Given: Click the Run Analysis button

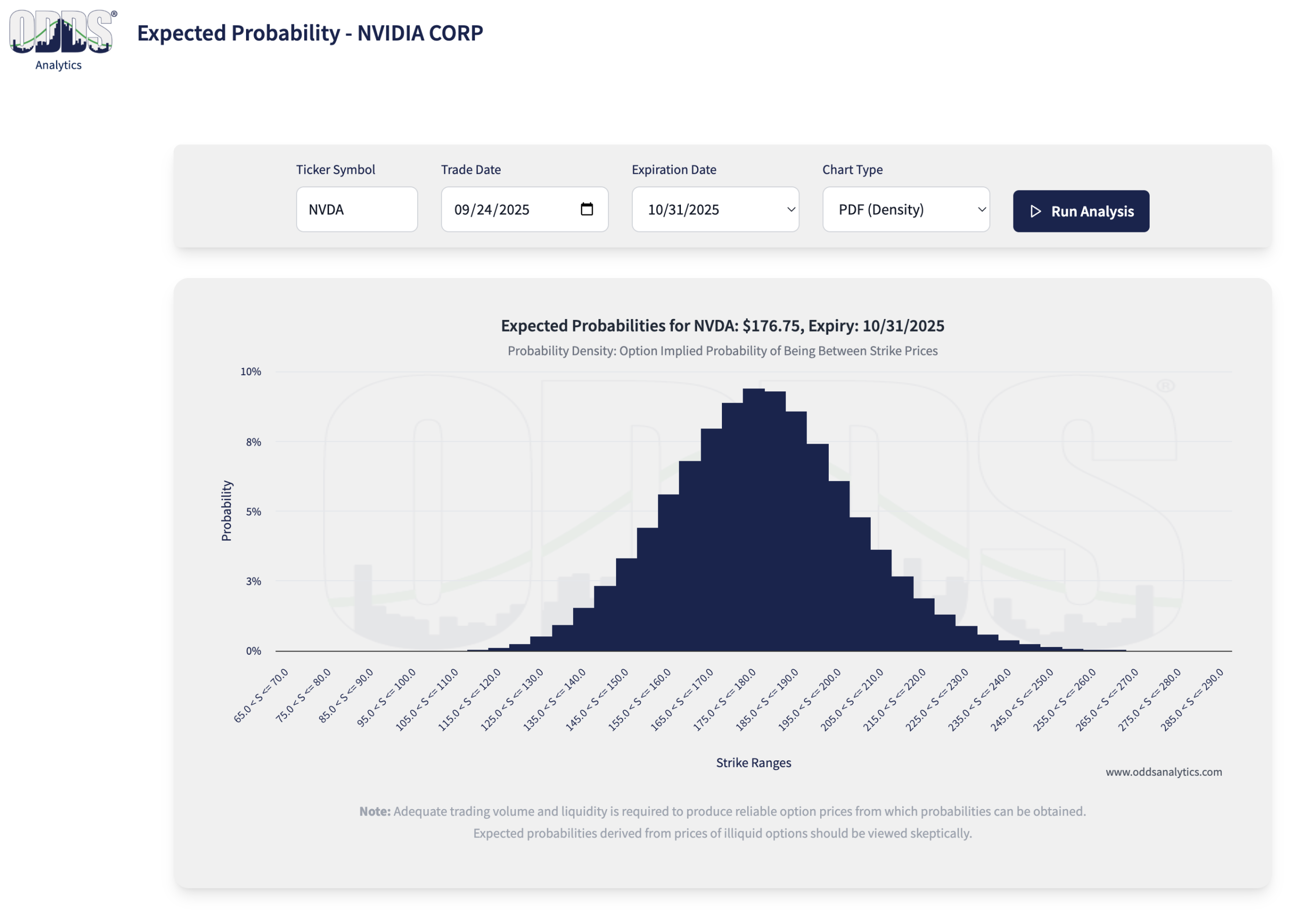Looking at the screenshot, I should pos(1080,211).
